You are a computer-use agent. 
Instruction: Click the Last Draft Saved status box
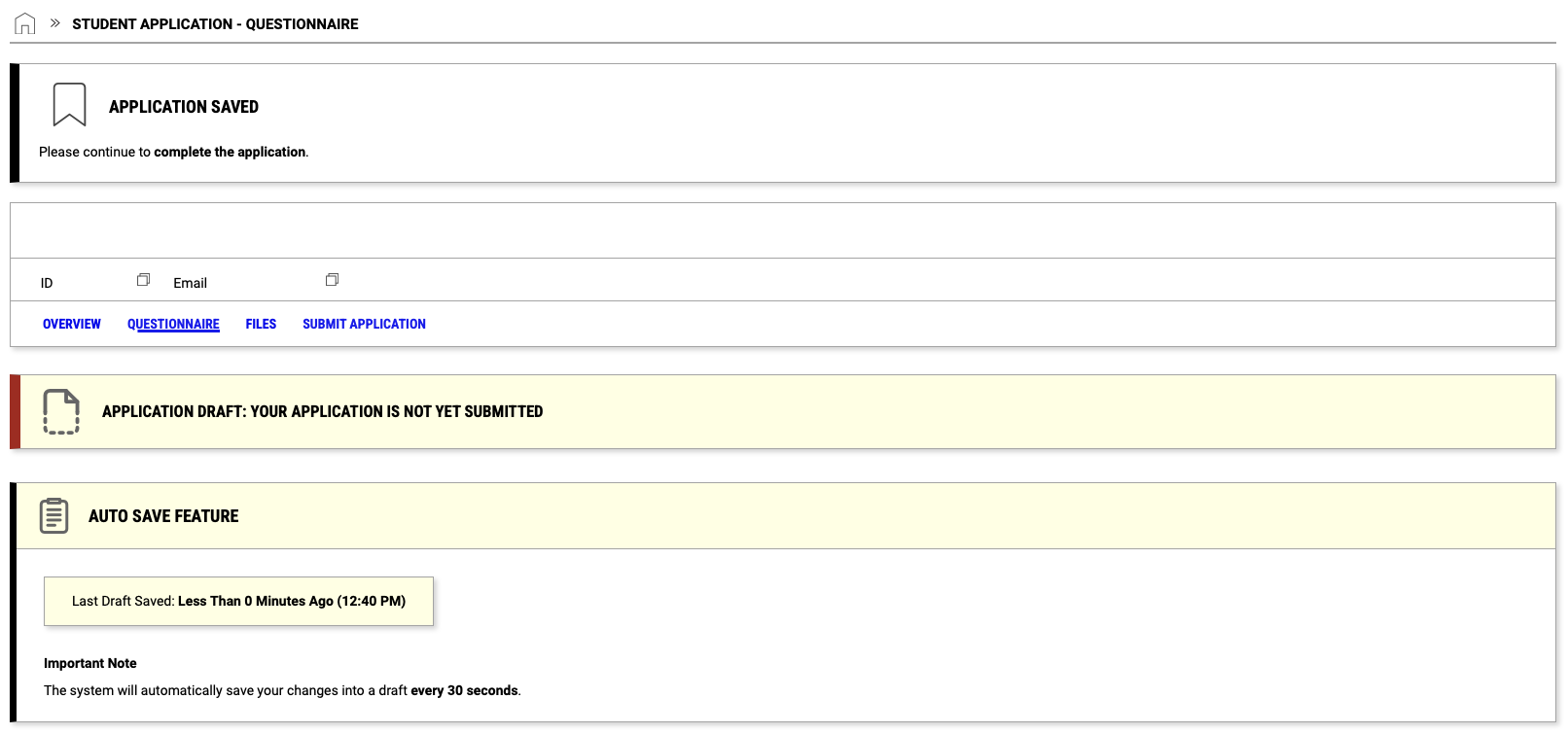[x=238, y=601]
